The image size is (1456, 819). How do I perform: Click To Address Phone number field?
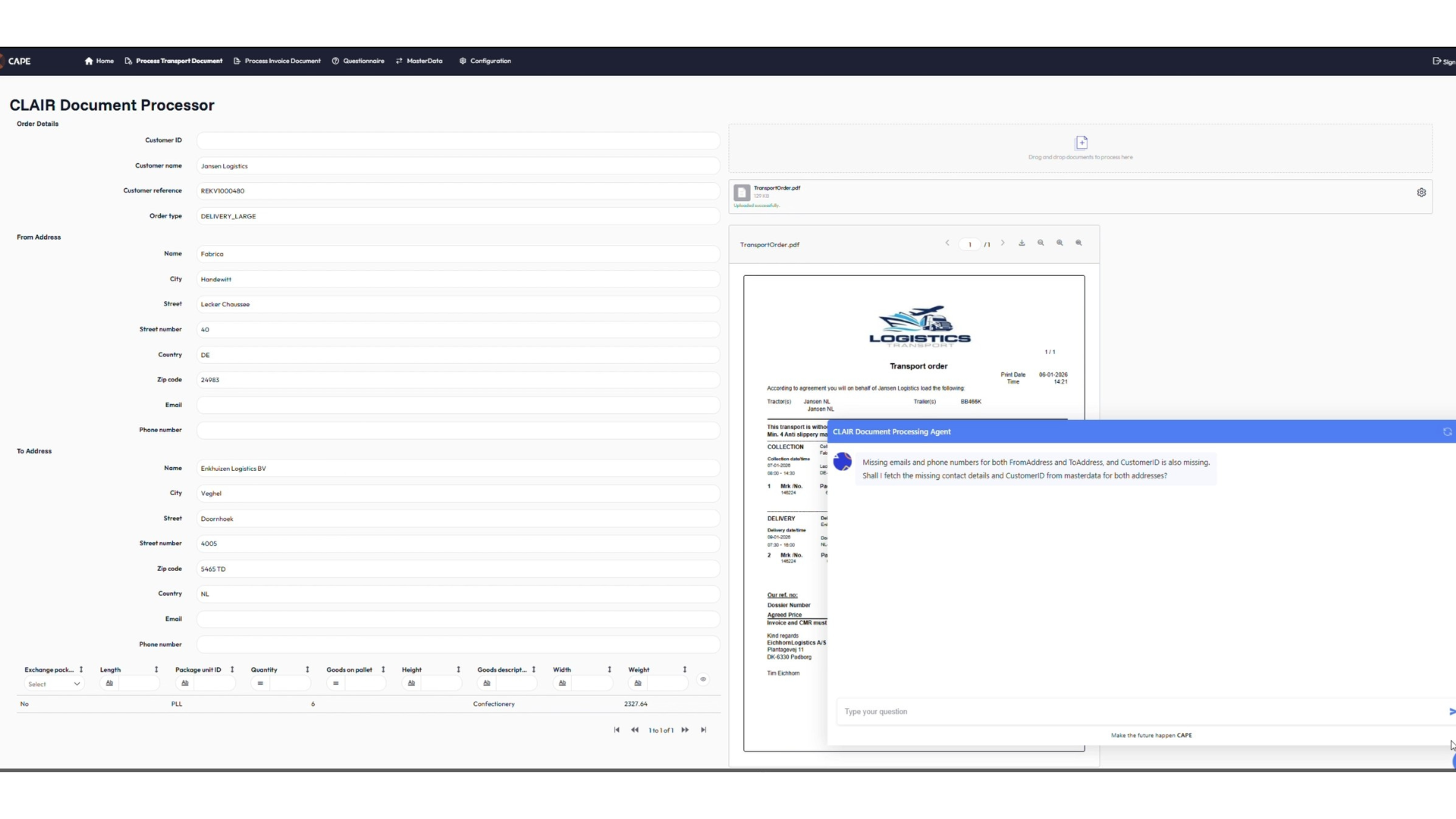pos(458,645)
